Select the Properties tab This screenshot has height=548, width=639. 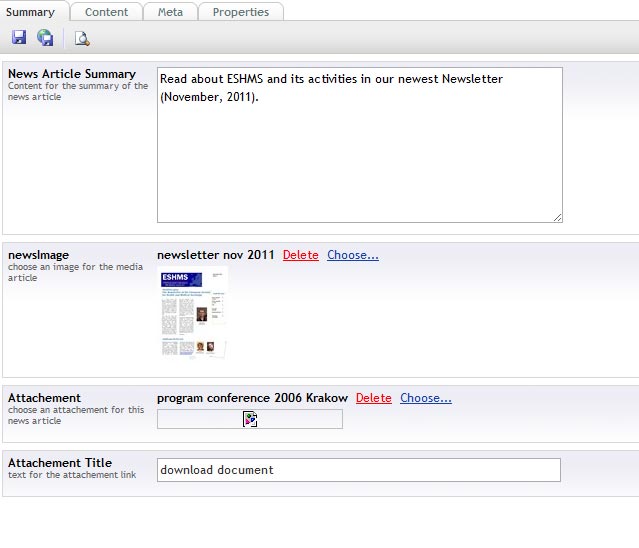click(240, 12)
